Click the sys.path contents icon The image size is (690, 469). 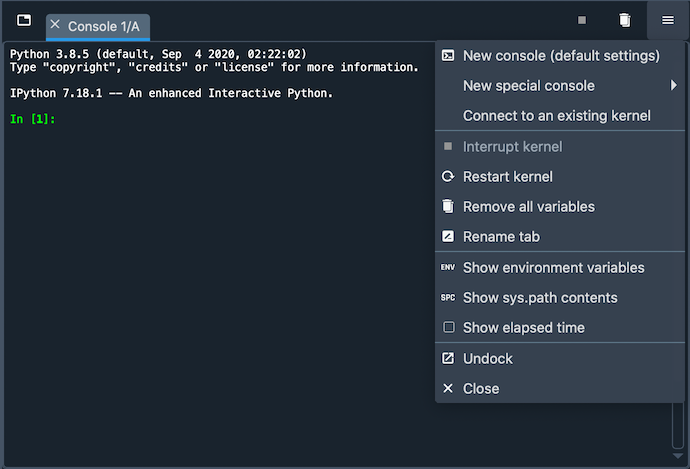point(448,298)
